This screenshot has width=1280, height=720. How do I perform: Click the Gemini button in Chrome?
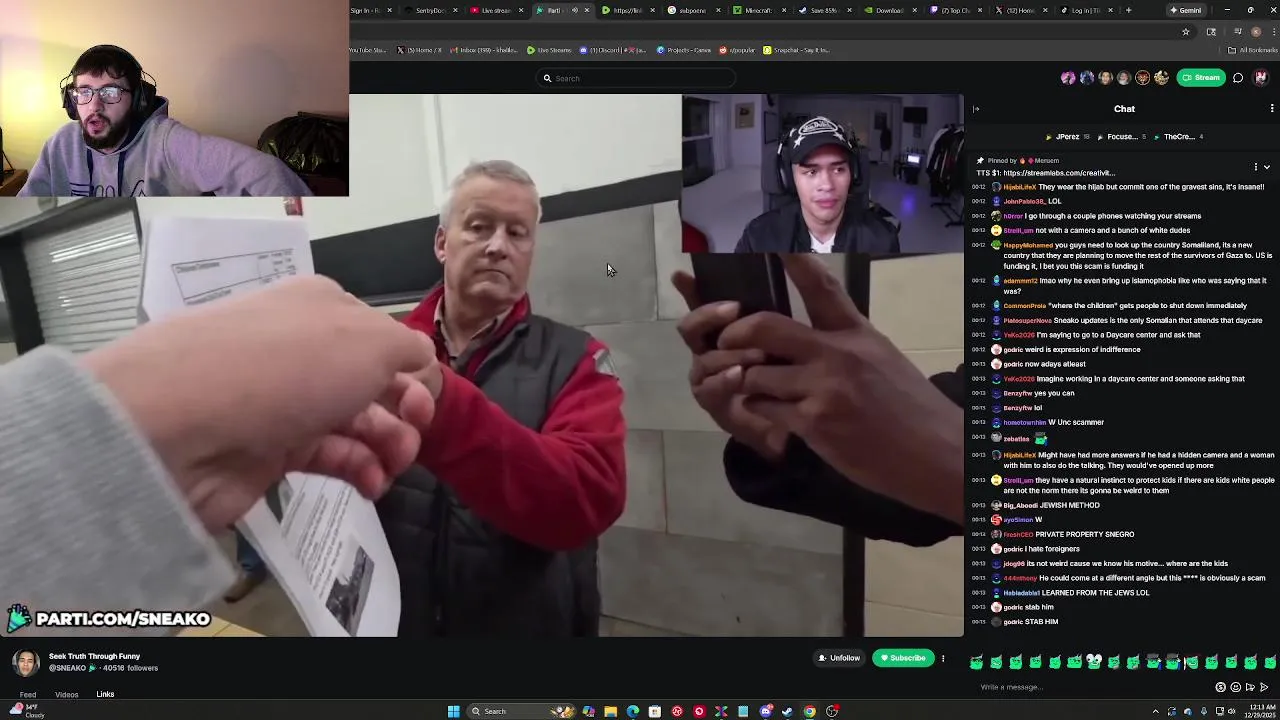coord(1185,10)
